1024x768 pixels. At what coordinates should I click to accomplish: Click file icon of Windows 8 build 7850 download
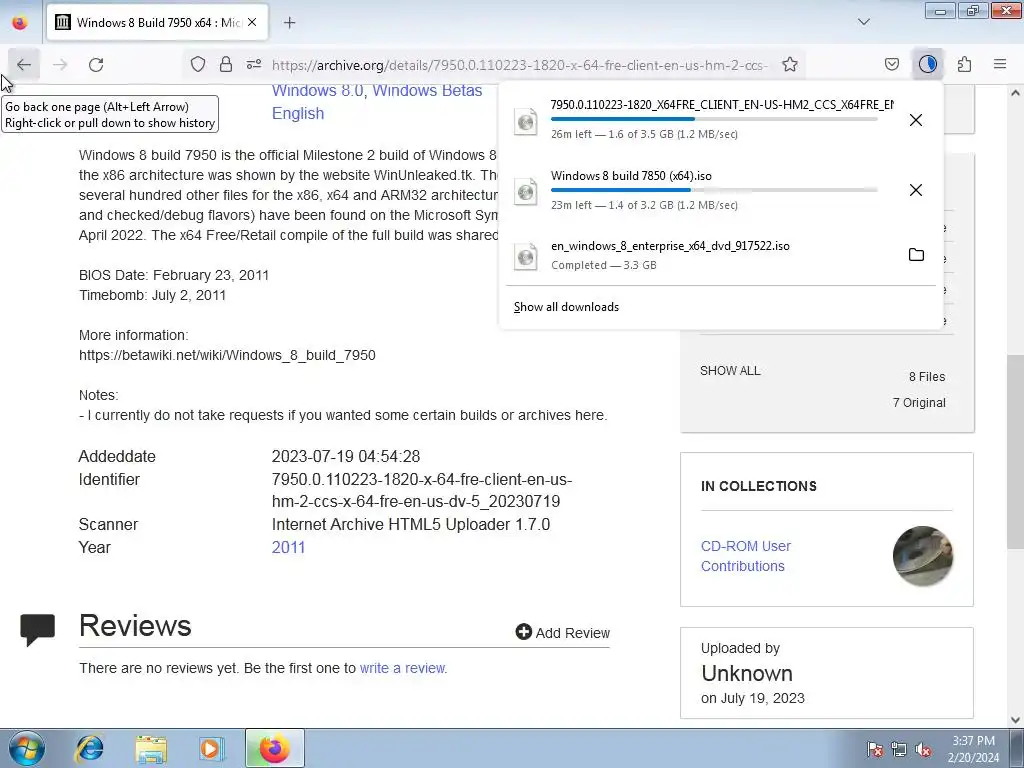tap(526, 191)
